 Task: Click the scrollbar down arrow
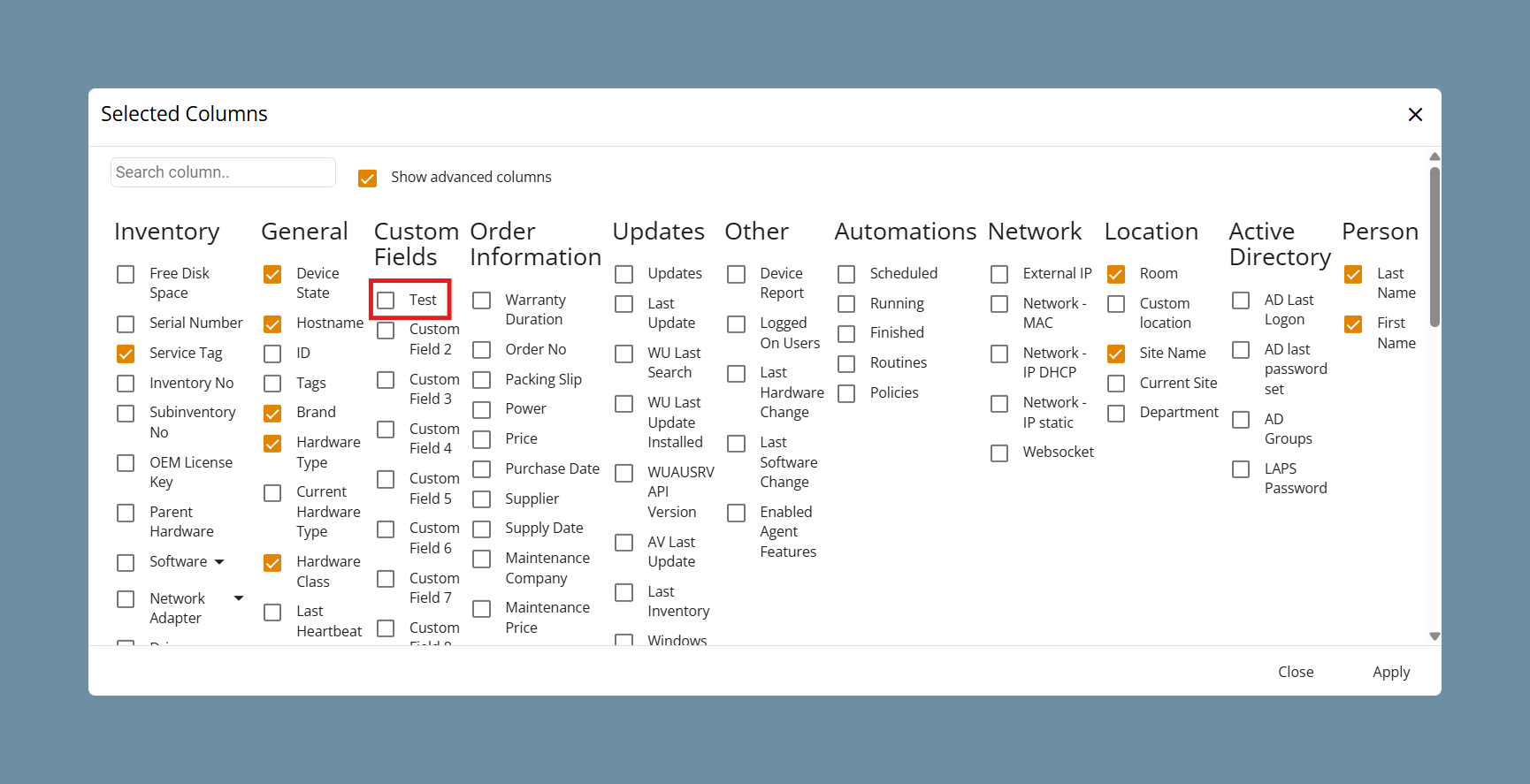[1434, 636]
